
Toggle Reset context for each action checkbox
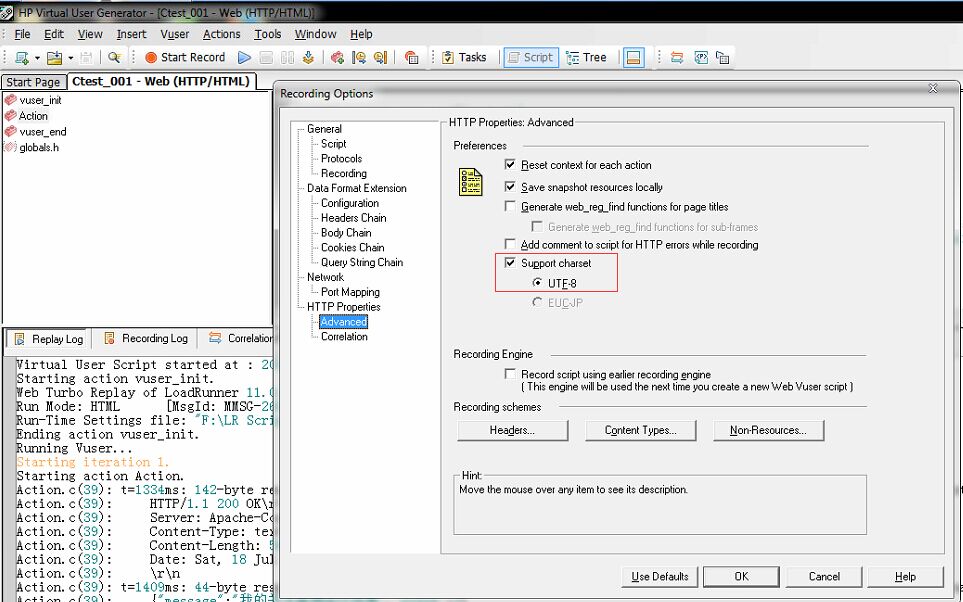[510, 165]
